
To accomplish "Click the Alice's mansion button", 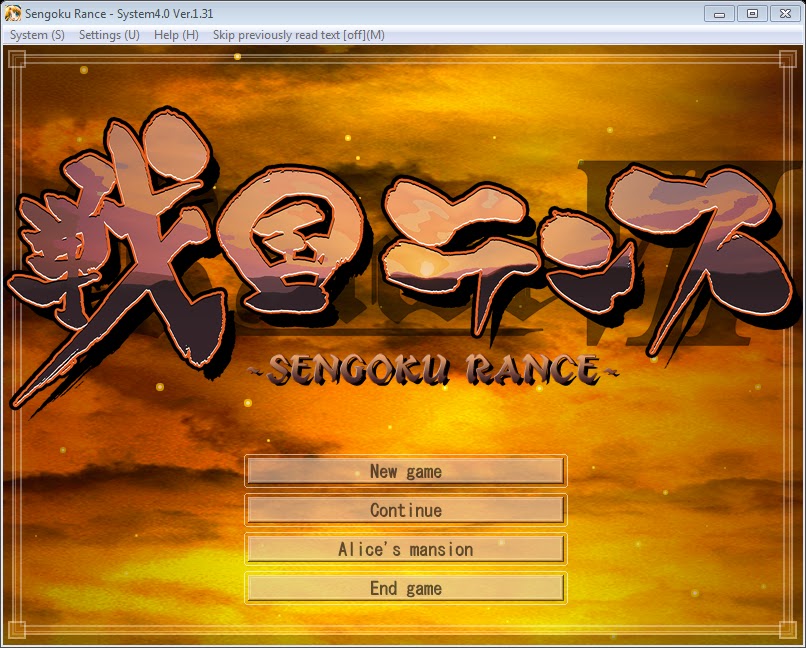I will pyautogui.click(x=404, y=549).
